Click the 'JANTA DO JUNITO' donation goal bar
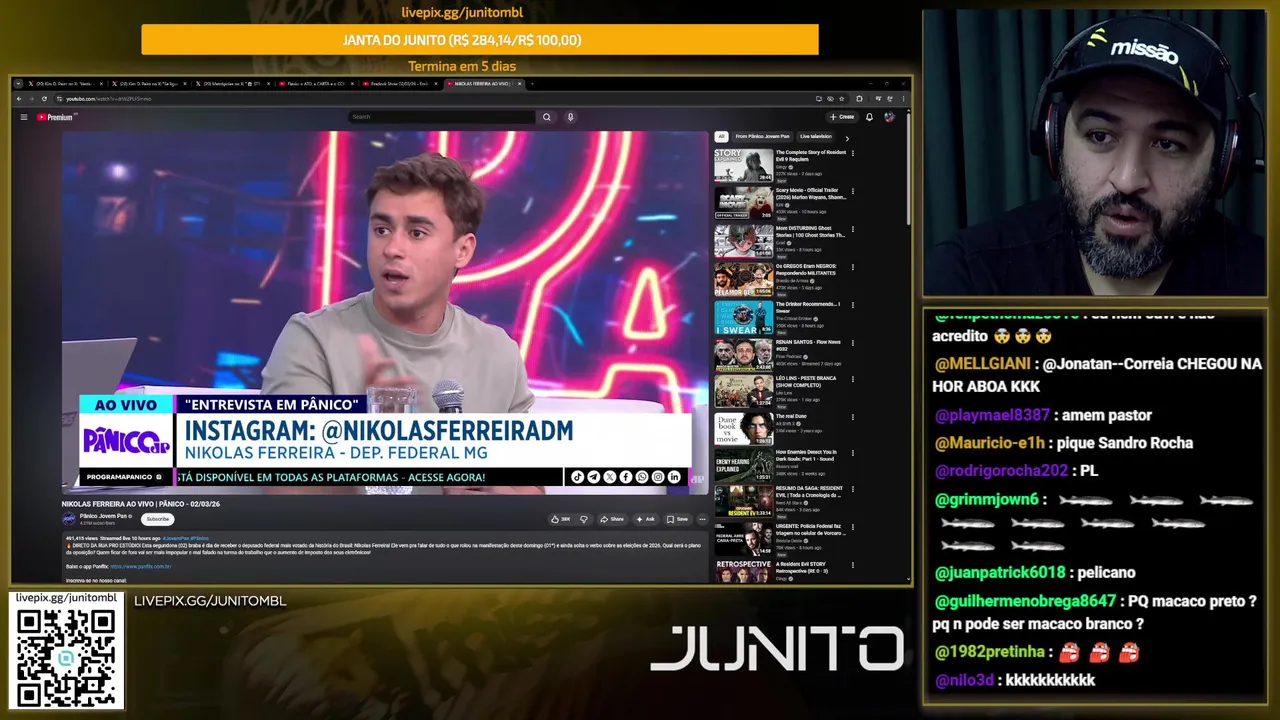 tap(480, 40)
